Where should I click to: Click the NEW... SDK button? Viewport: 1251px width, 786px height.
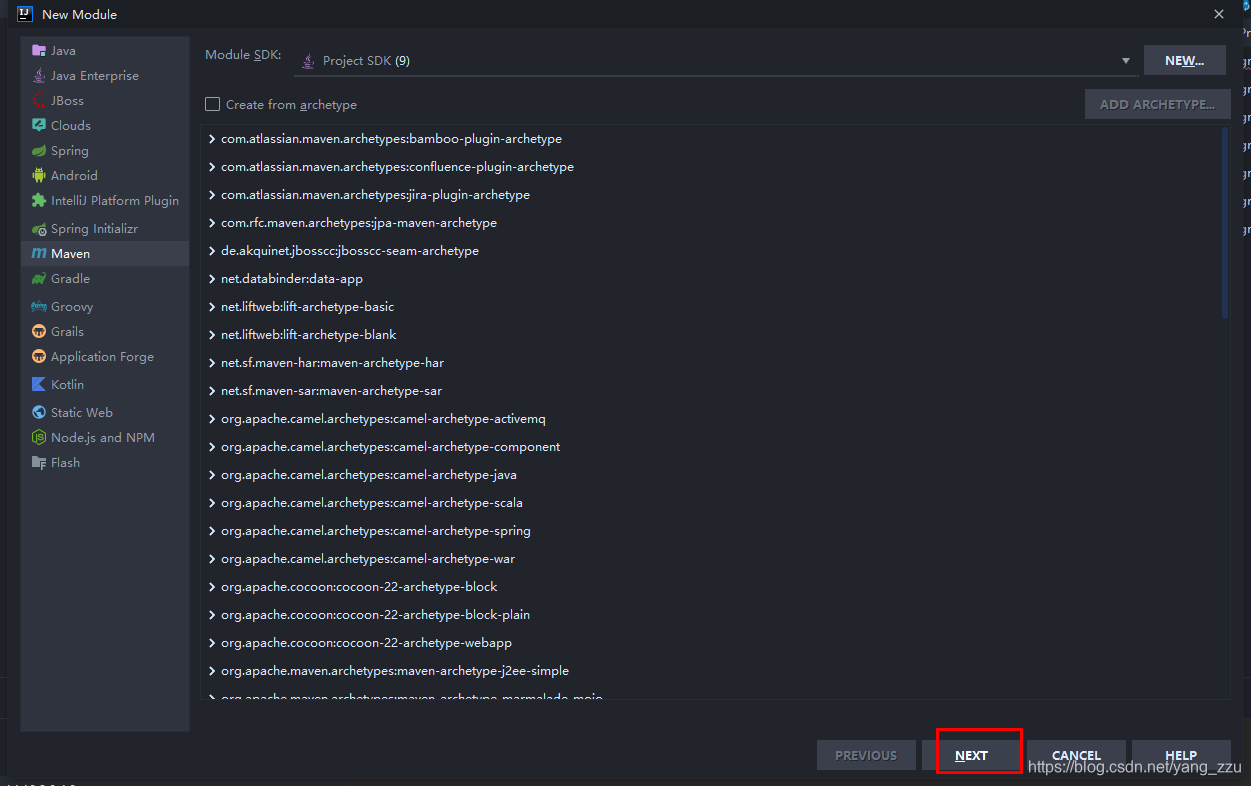[x=1185, y=60]
